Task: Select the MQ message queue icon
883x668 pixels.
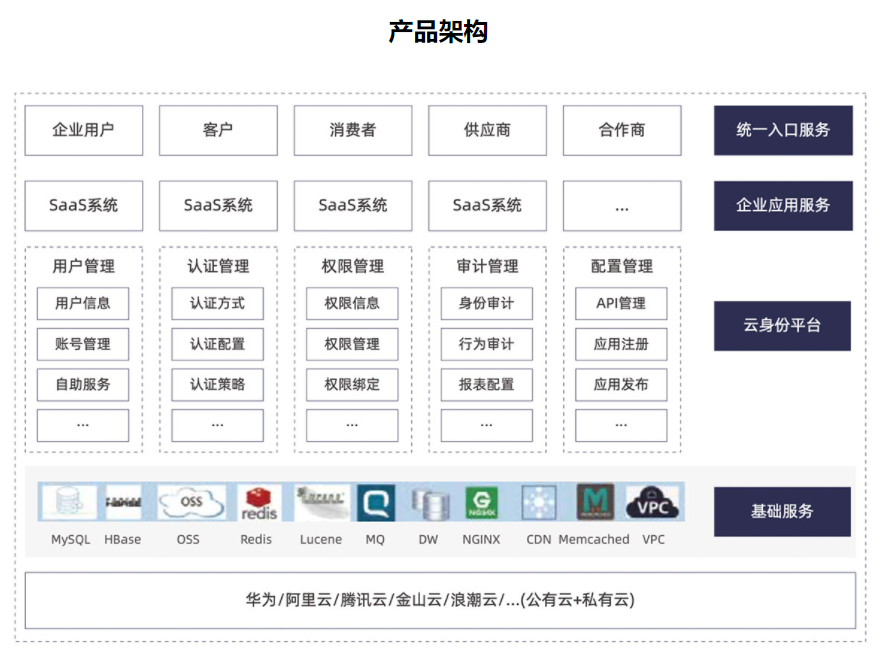Action: point(376,501)
